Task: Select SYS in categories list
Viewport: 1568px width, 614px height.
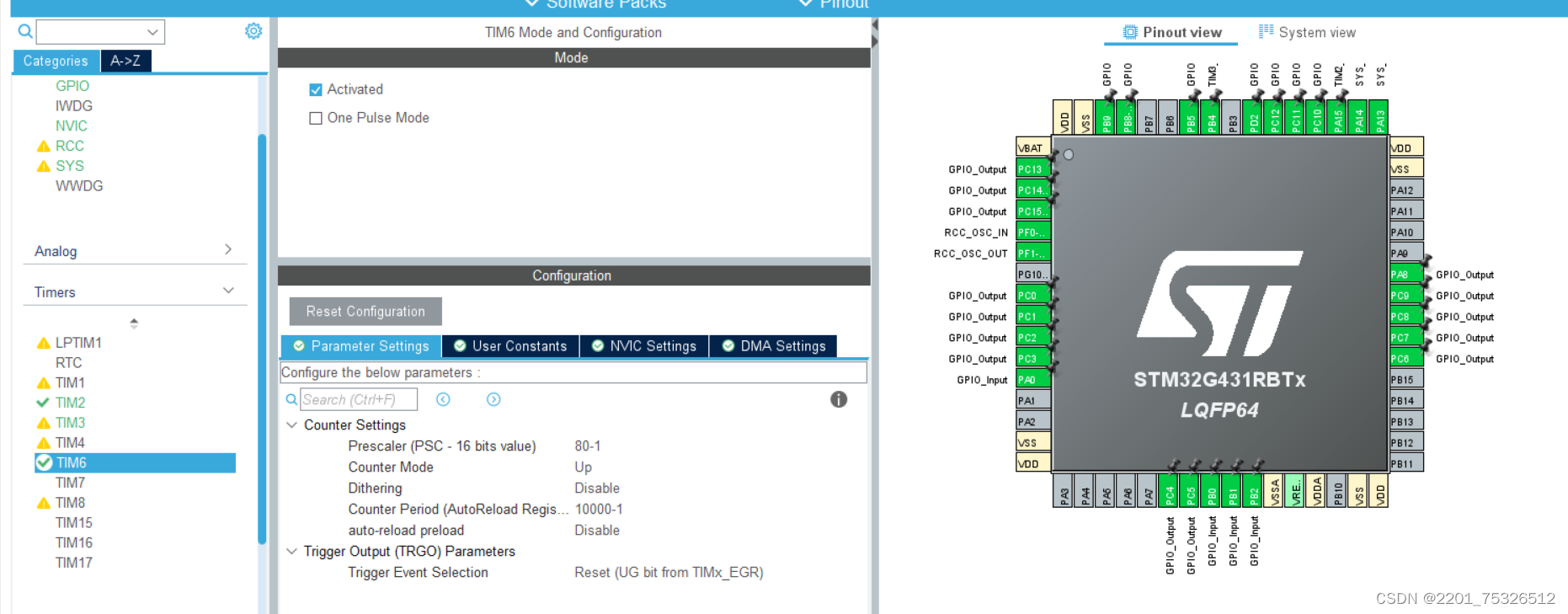Action: coord(70,166)
